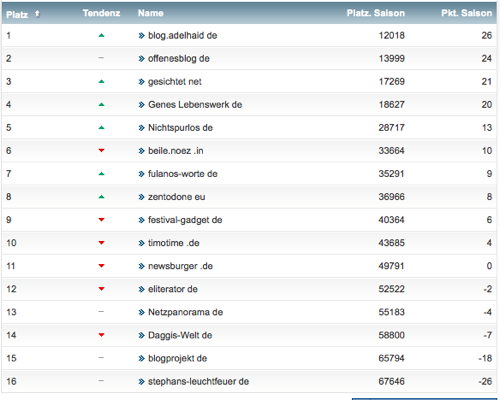This screenshot has height=400, width=500.
Task: Click chevron icon before Netzpanorama de
Action: [141, 312]
